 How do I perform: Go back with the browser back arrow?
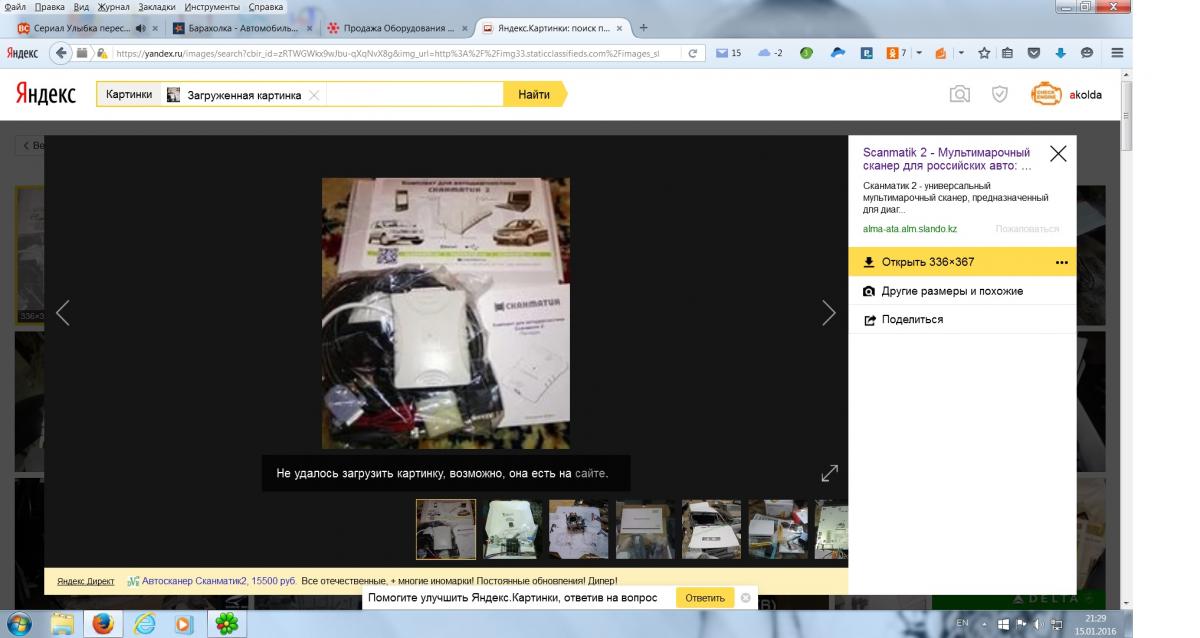(62, 52)
